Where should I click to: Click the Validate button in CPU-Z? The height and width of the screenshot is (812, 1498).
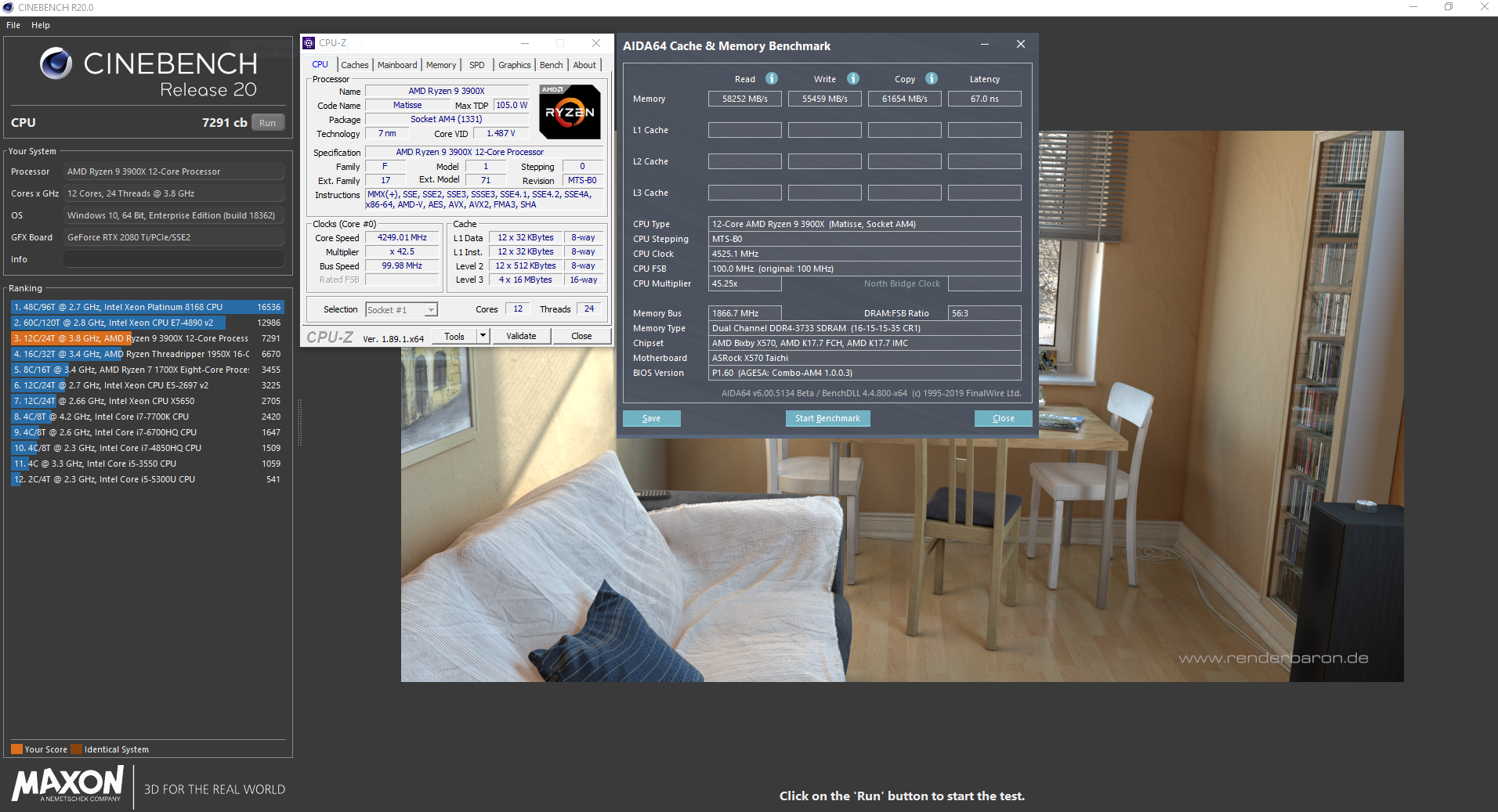521,336
